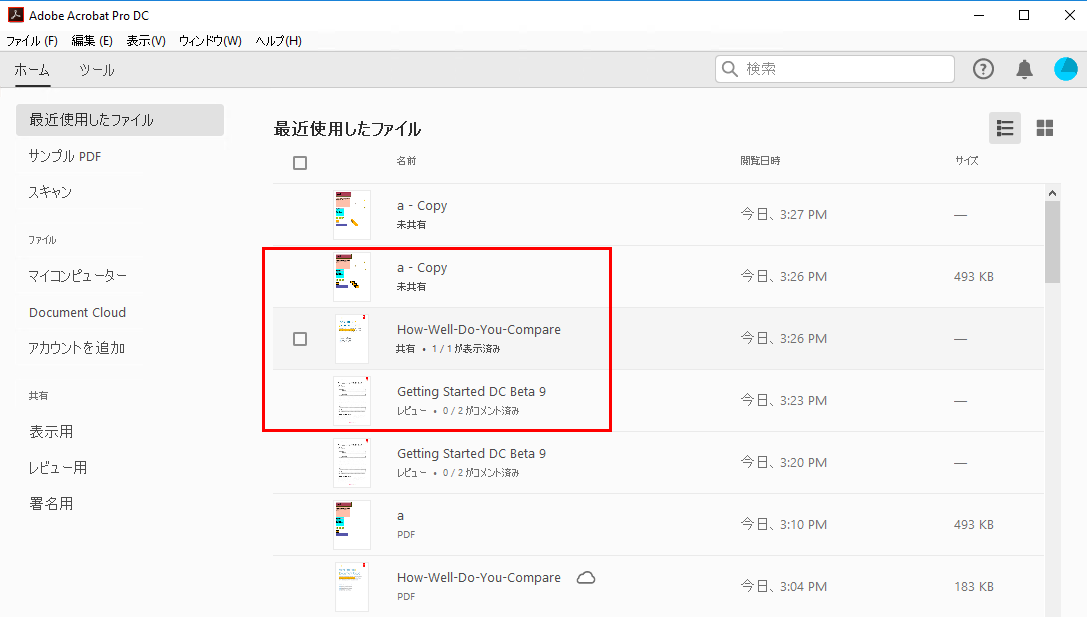Screen dimensions: 1087x617
Task: Select How-Well-Do-You-Compare PDF file name viewed 3:04 PM
Action: pyautogui.click(x=478, y=577)
